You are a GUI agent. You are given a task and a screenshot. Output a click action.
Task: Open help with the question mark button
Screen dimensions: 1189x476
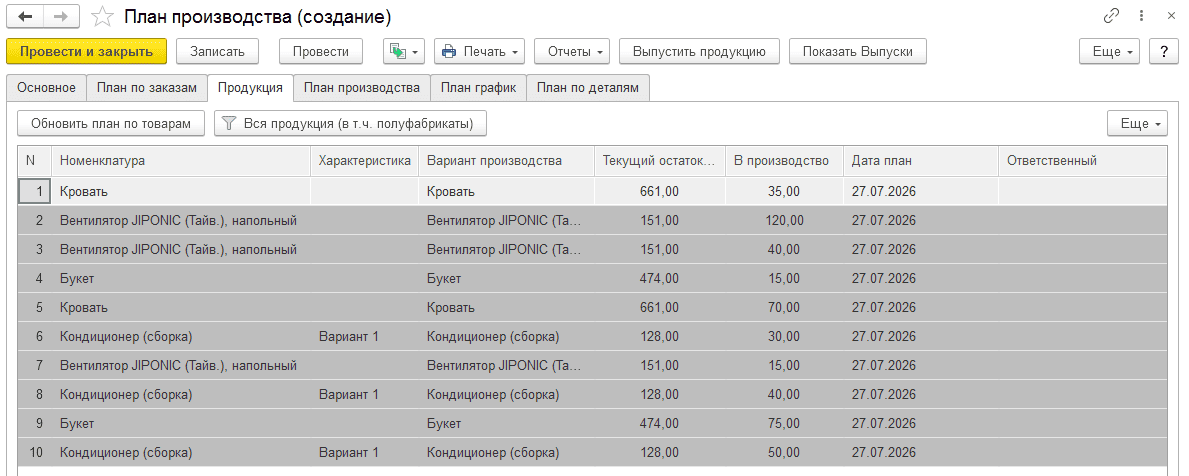click(1164, 52)
